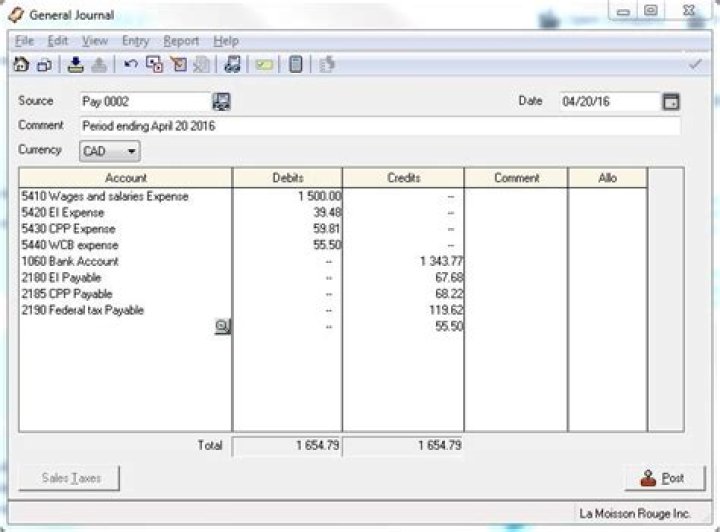The height and width of the screenshot is (532, 720).
Task: Open the Currency CAD dropdown
Action: (110, 151)
